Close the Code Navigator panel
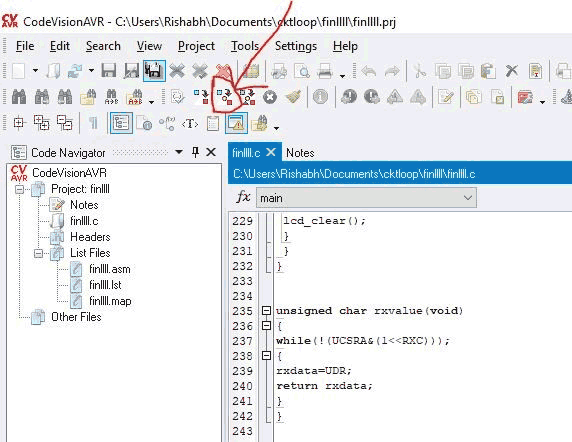Screen dimensions: 572x442 pyautogui.click(x=211, y=152)
